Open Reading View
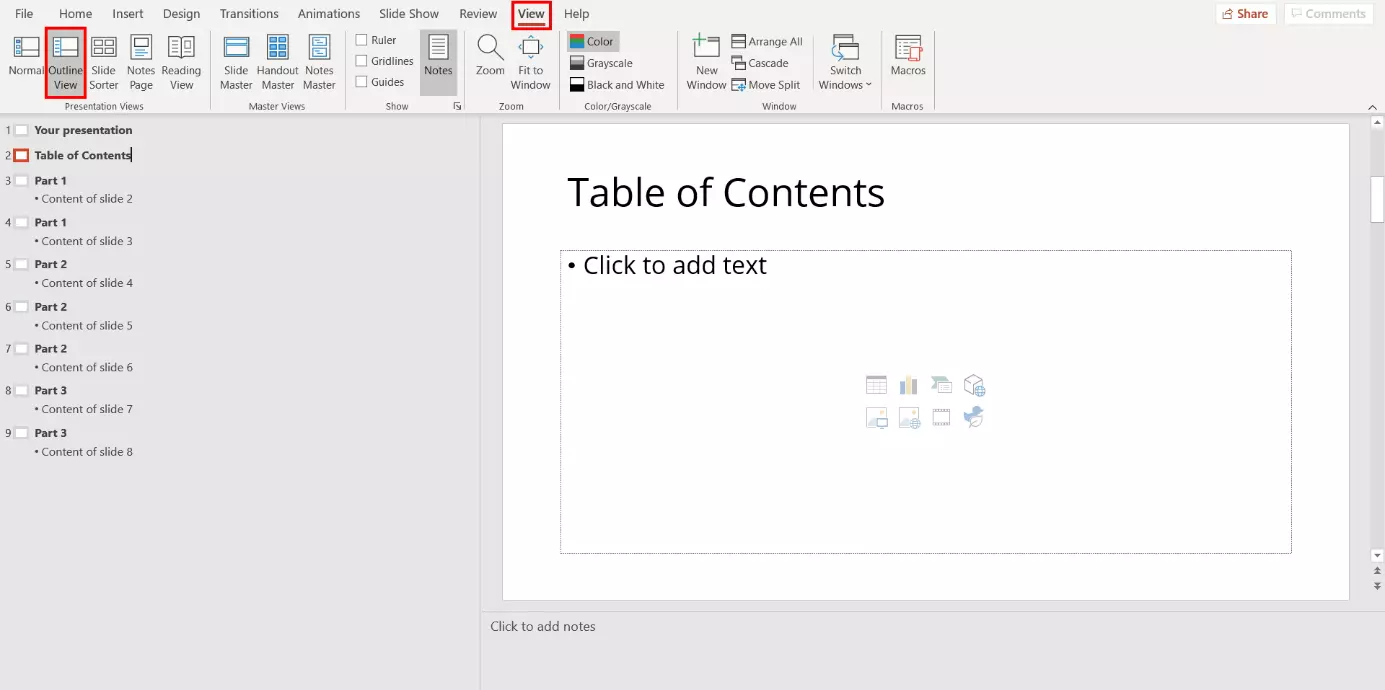 pos(181,62)
